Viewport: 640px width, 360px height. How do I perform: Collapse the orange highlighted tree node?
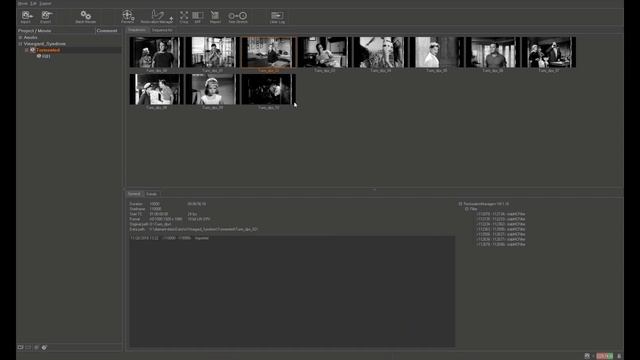pos(27,50)
